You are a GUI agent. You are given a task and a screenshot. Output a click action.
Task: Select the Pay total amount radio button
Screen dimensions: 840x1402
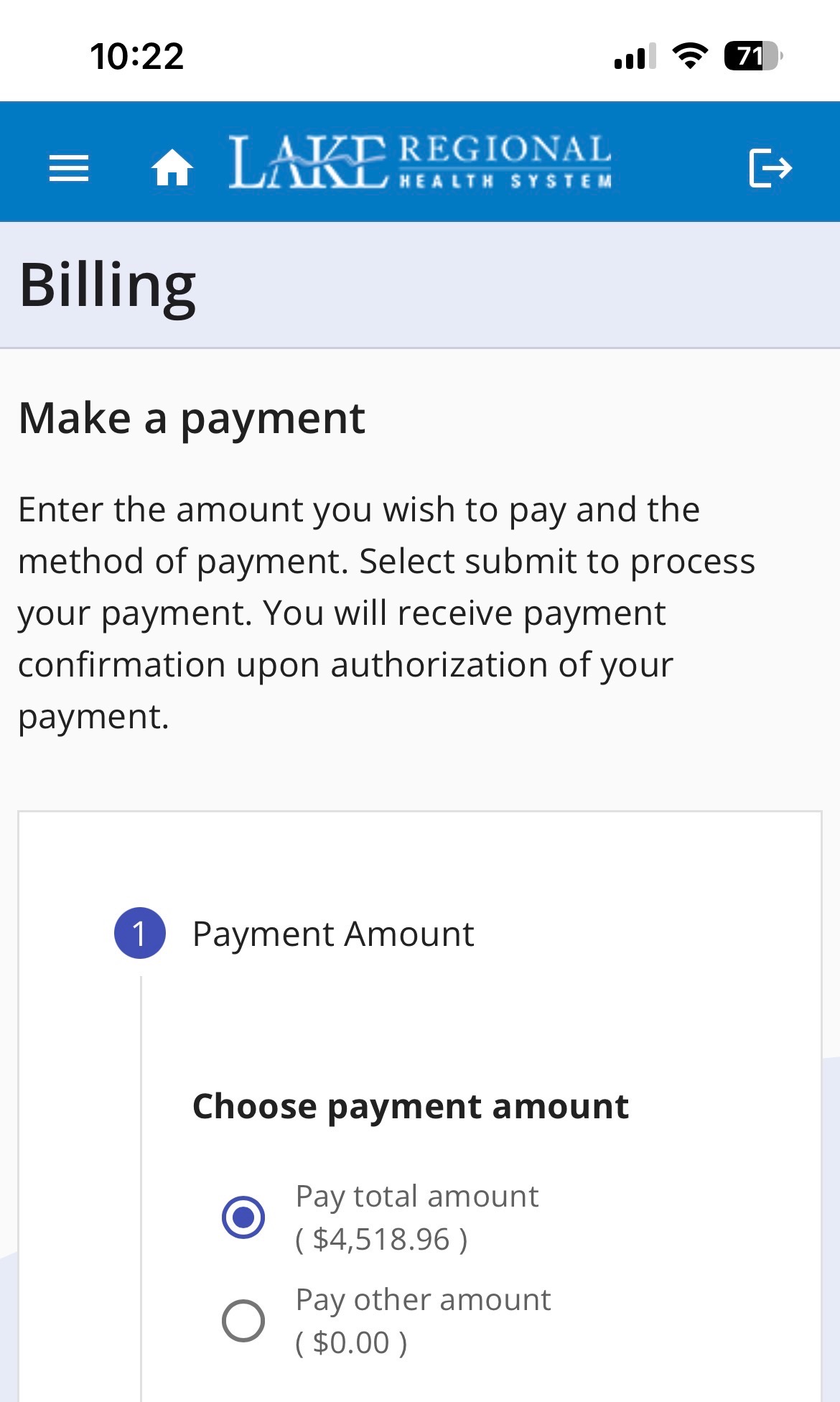coord(243,1217)
